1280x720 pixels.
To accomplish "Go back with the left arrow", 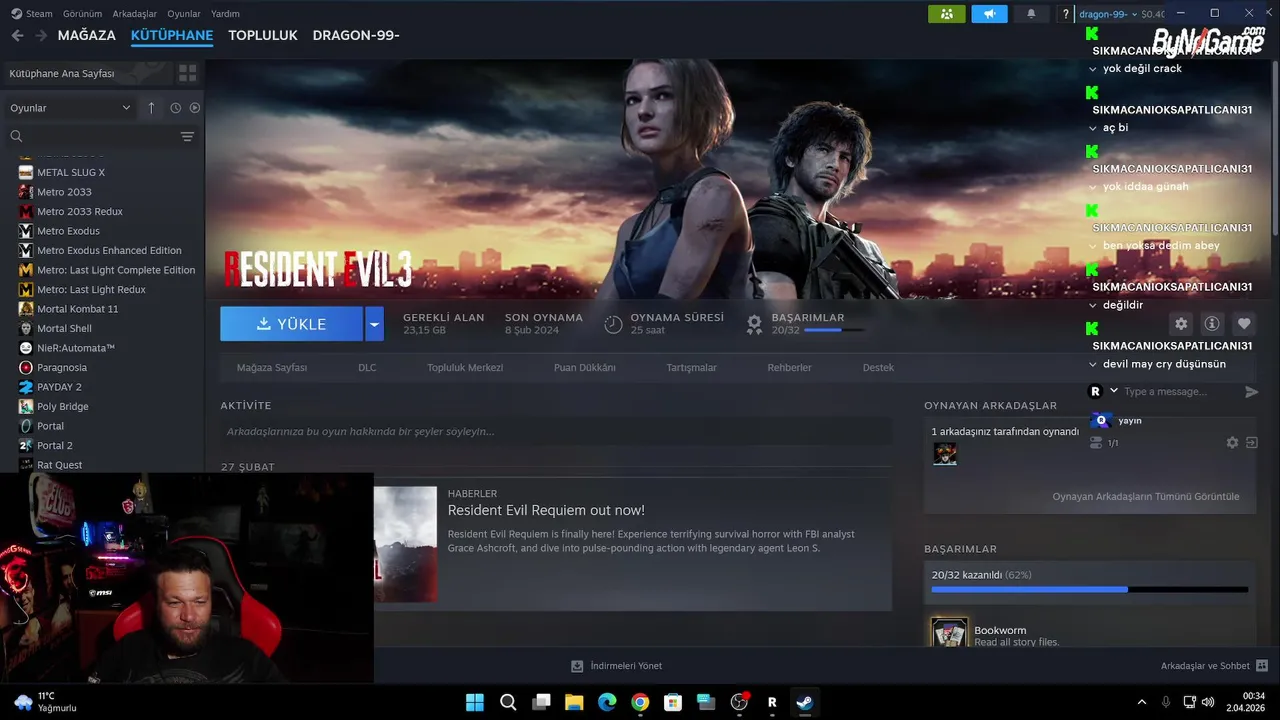I will click(x=17, y=35).
